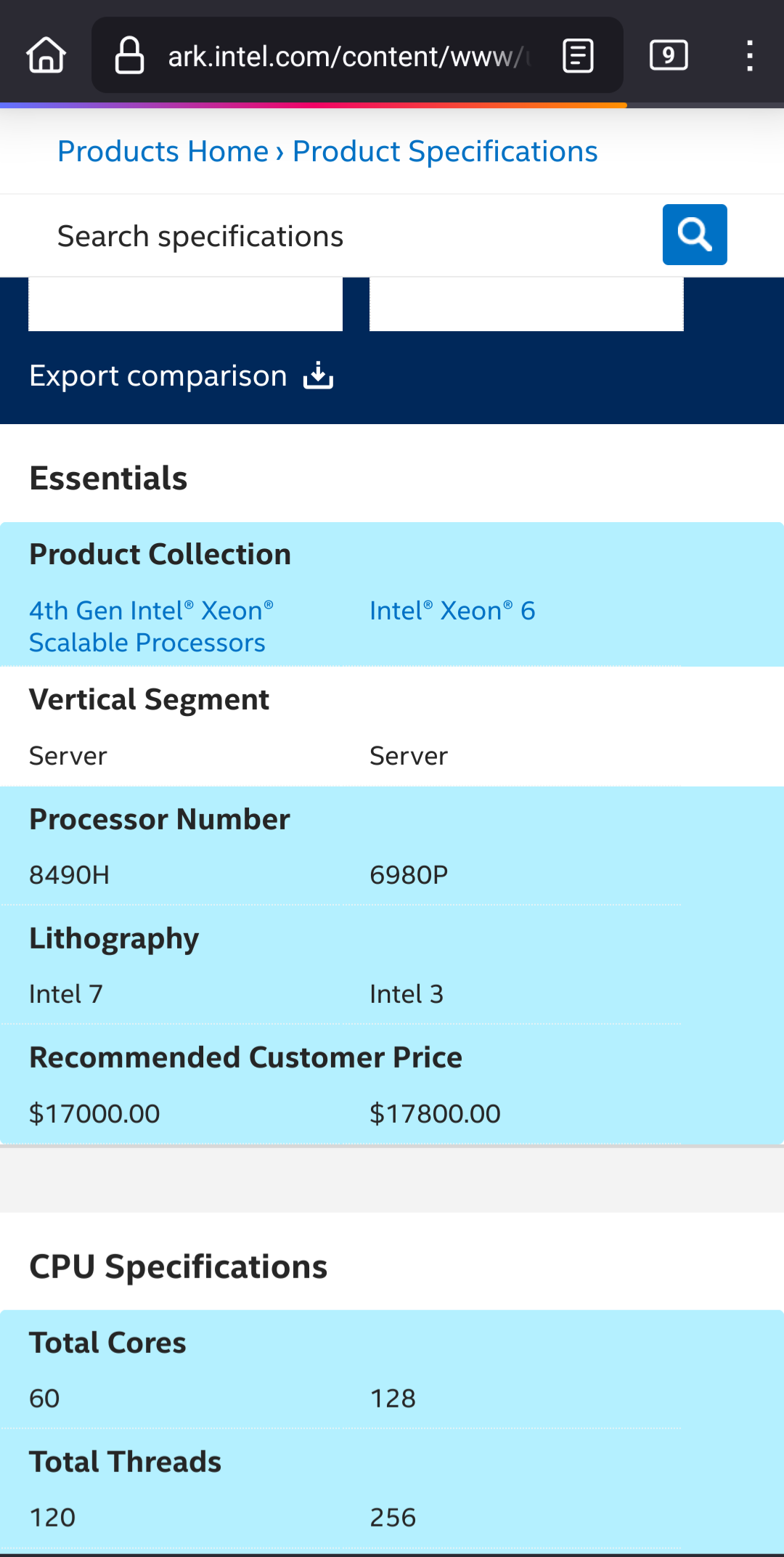Enable reader mode from address bar icon
The height and width of the screenshot is (1557, 784).
tap(578, 56)
